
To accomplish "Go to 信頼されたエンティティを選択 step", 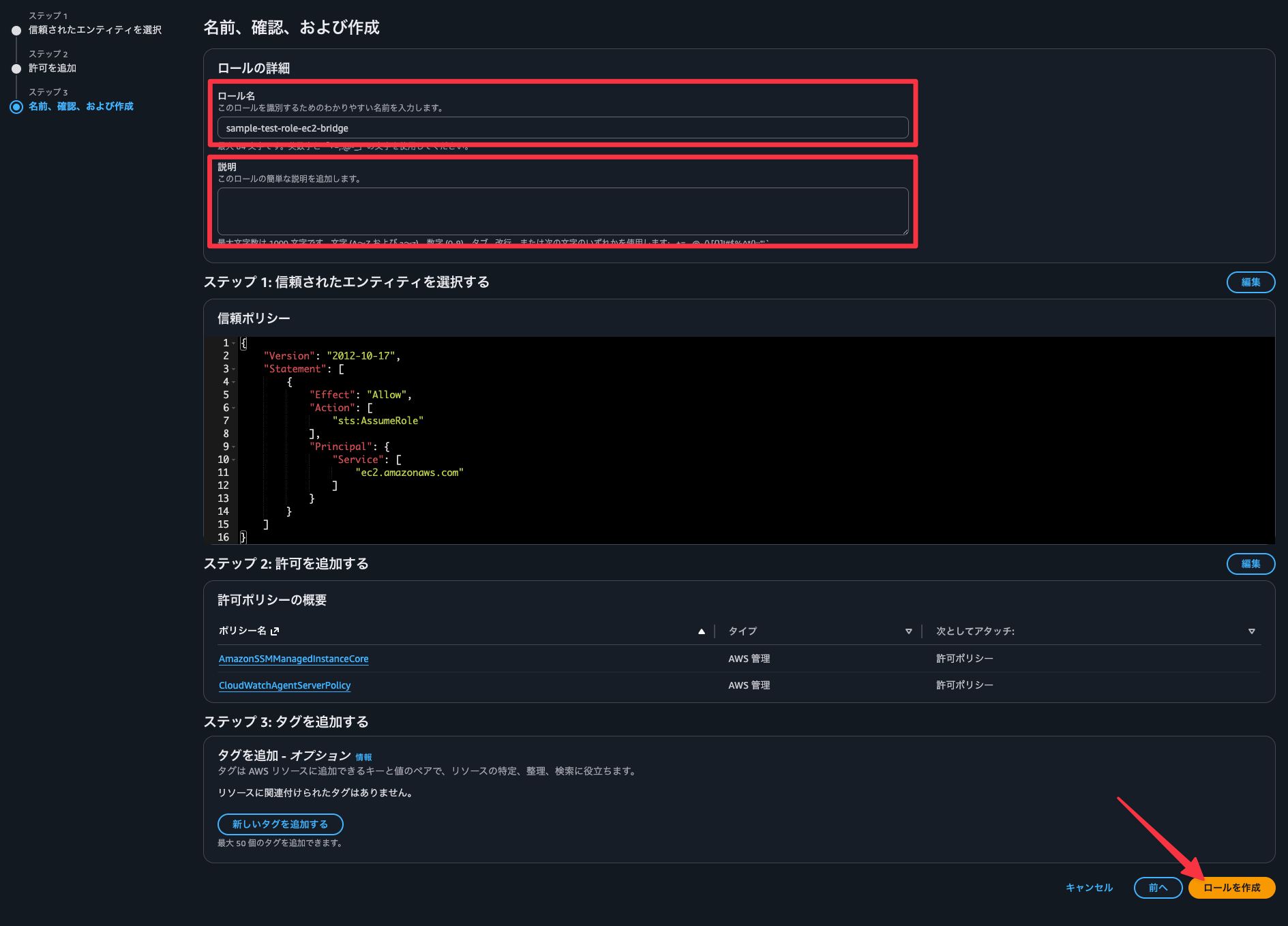I will pos(95,30).
